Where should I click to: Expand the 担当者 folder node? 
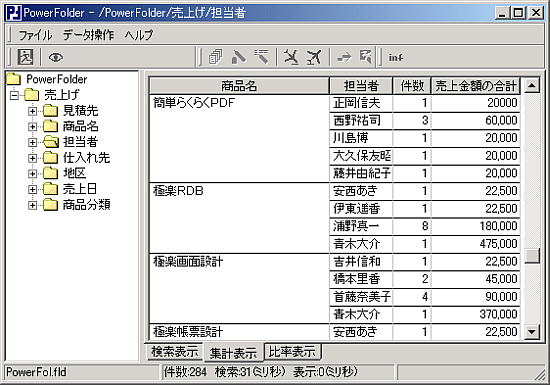pos(32,142)
